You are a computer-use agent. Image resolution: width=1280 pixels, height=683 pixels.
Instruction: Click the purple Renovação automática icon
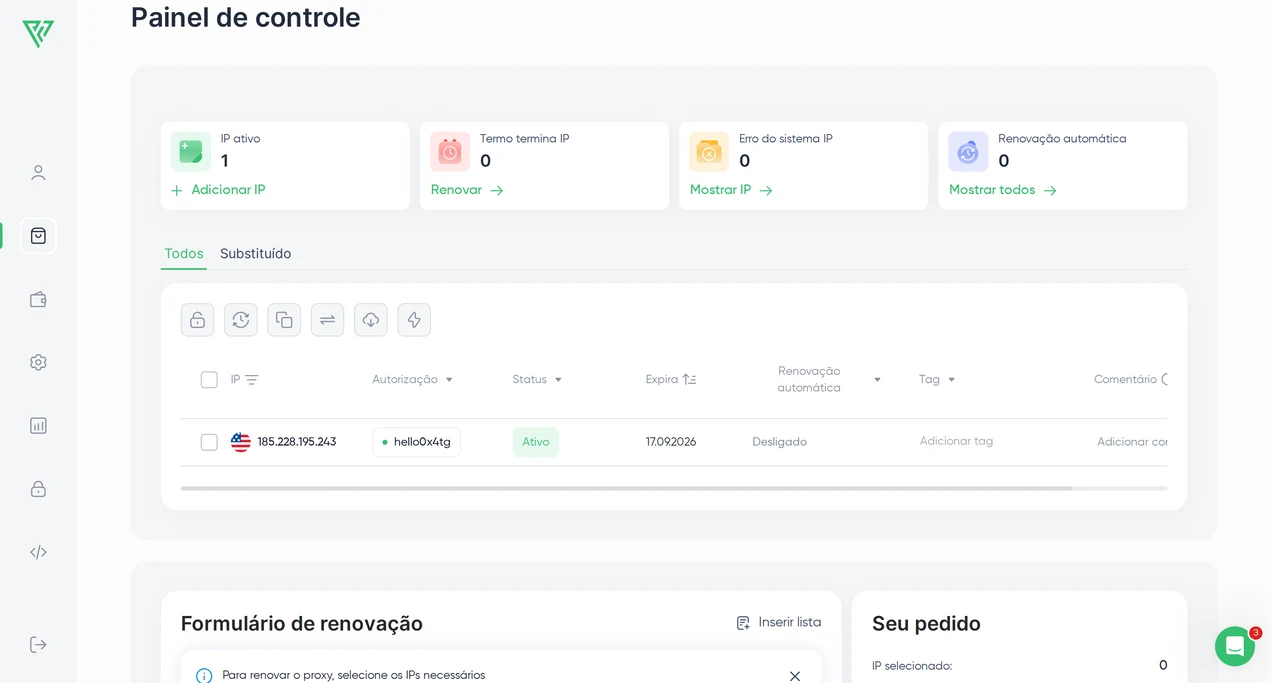coord(968,152)
